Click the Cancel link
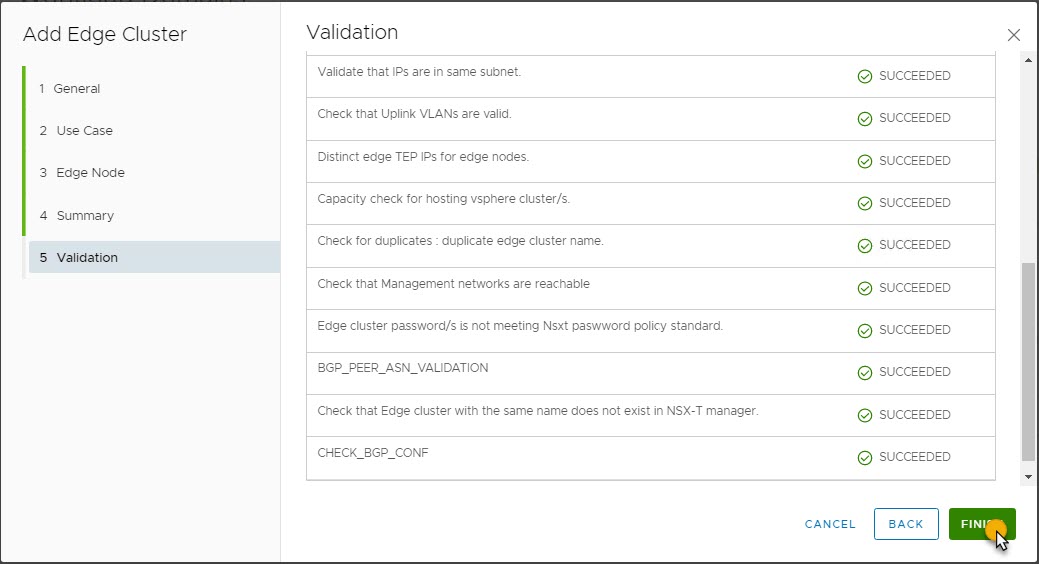Screen dimensions: 1039x564 click(830, 524)
